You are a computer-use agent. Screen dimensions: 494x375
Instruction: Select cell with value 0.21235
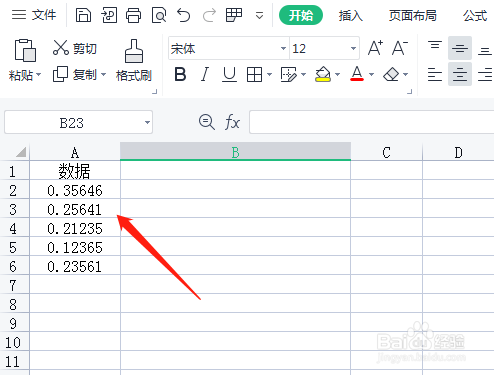click(x=75, y=228)
